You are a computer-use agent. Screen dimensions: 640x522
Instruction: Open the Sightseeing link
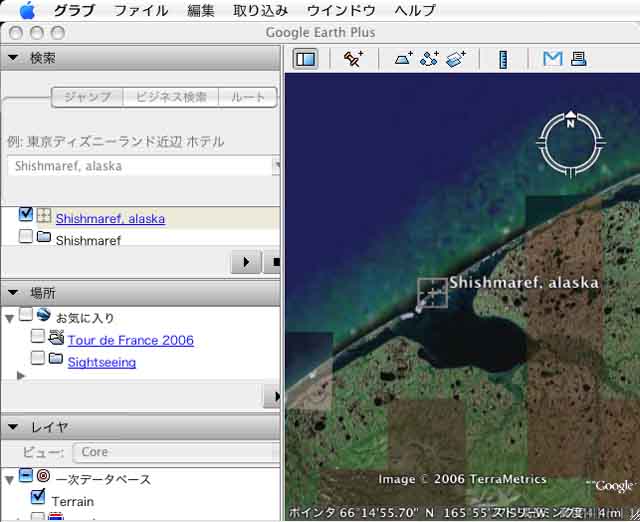(102, 362)
